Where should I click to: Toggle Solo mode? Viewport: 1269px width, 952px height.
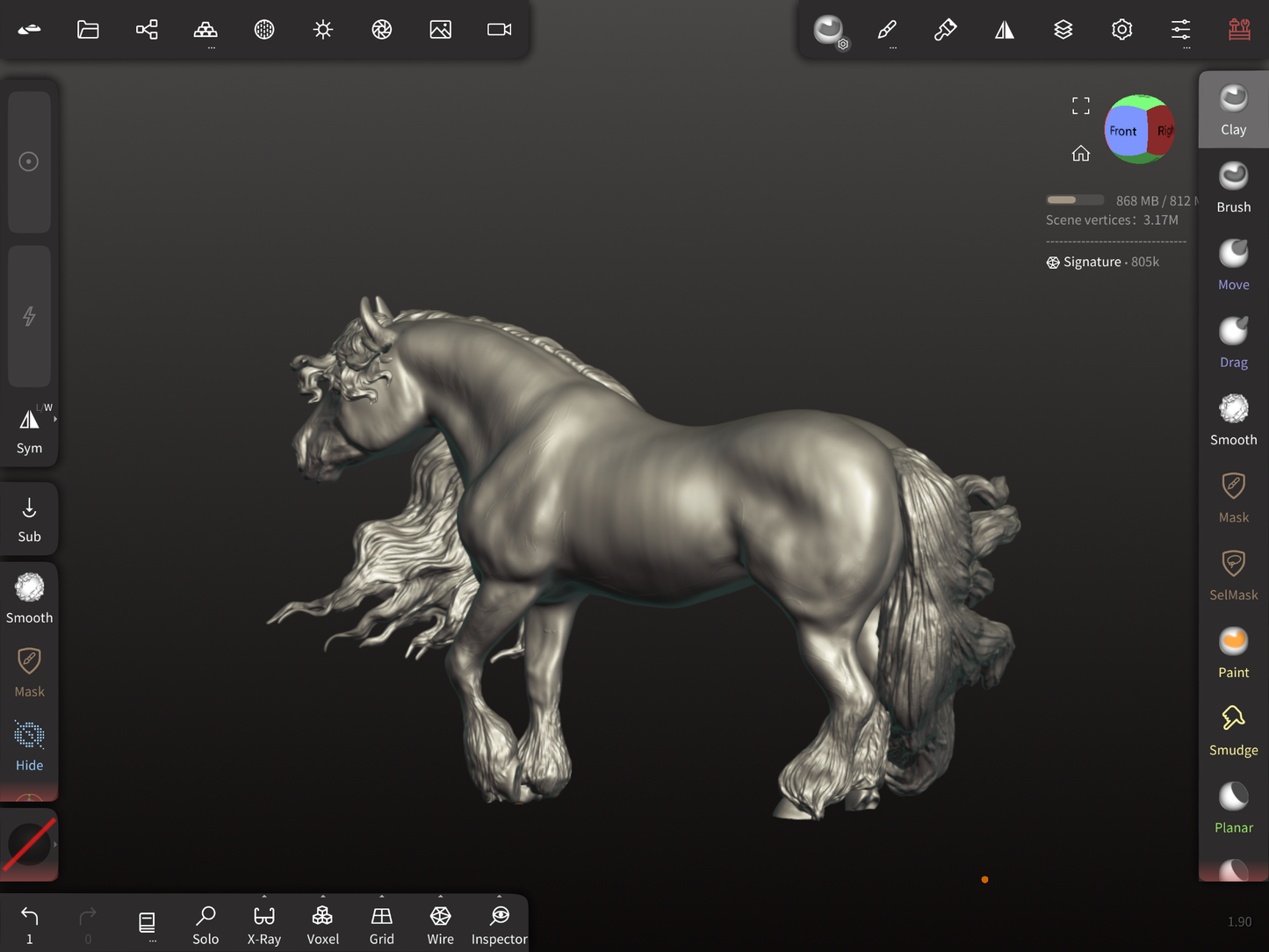205,925
